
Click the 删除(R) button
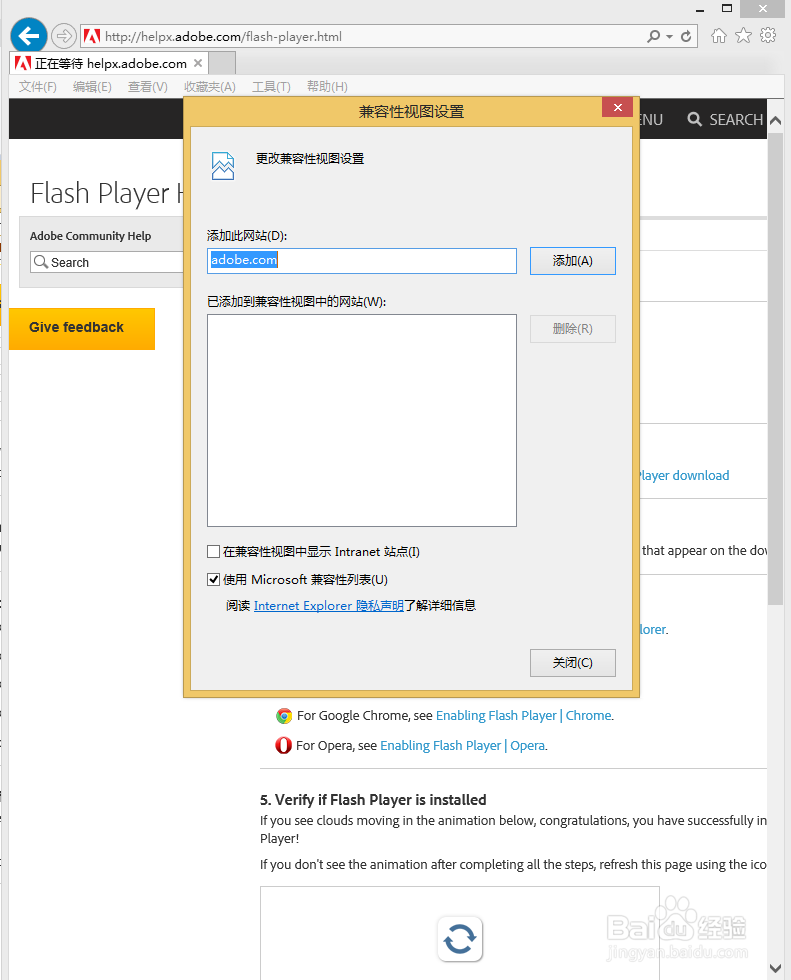573,329
